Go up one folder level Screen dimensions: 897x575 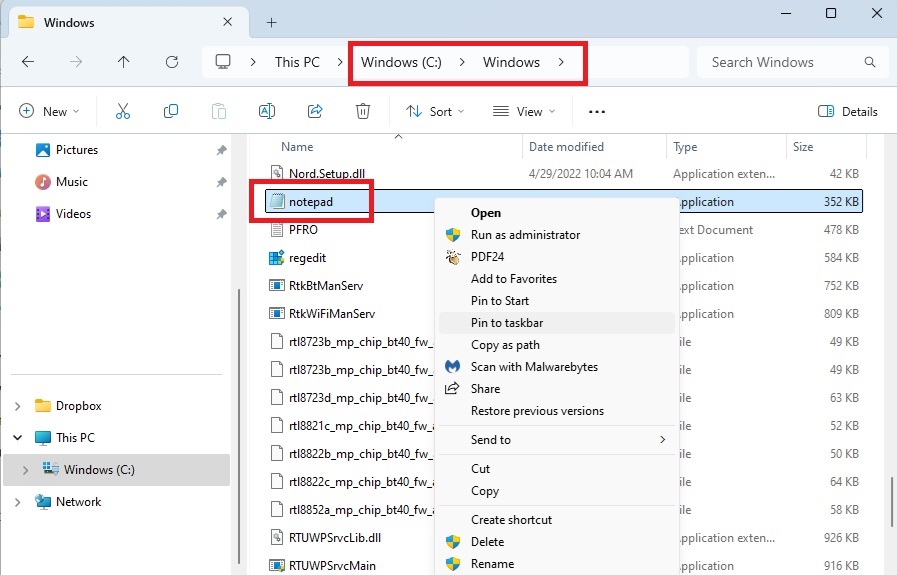(x=124, y=62)
